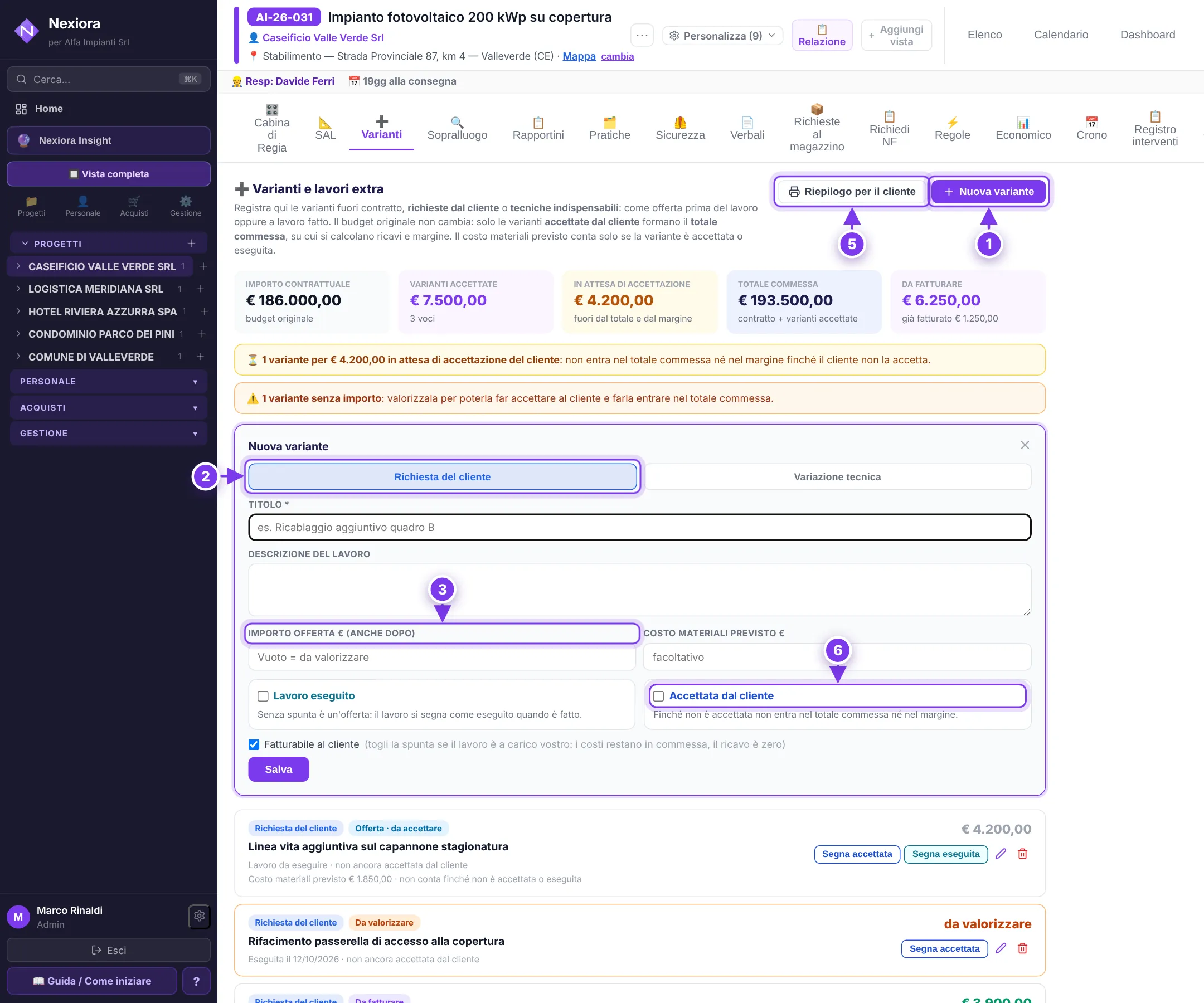
Task: Edit the Rifacimento passerella variant with pencil
Action: point(1001,948)
